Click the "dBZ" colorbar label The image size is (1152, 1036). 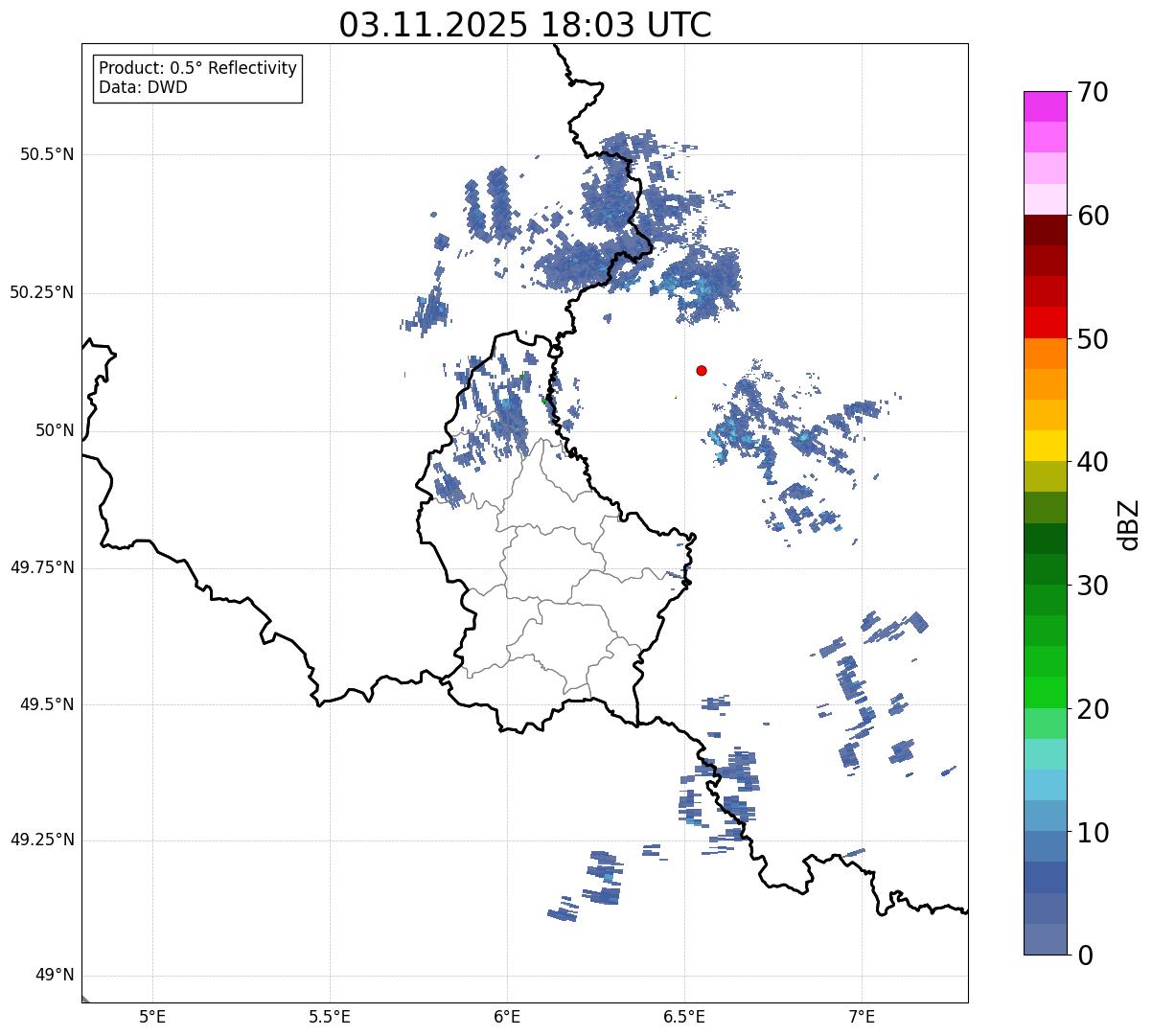tap(1128, 524)
